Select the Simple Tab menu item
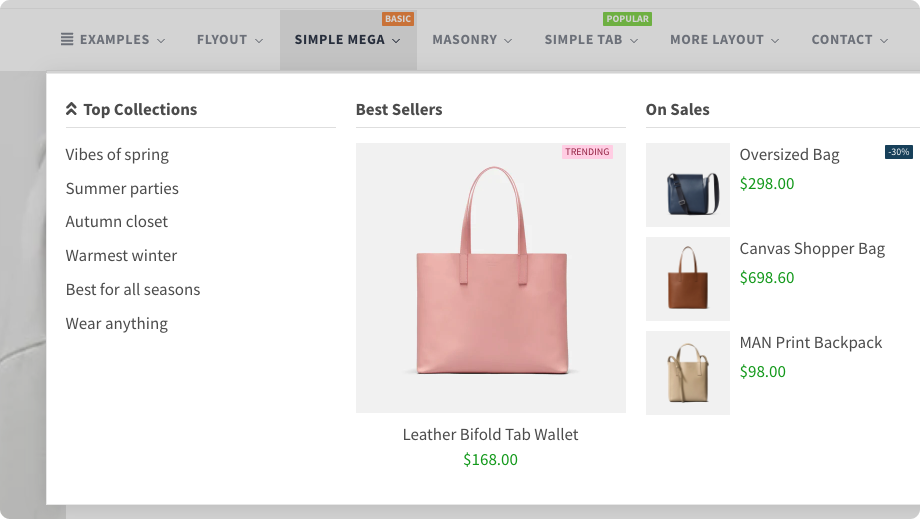920x519 pixels. point(583,40)
